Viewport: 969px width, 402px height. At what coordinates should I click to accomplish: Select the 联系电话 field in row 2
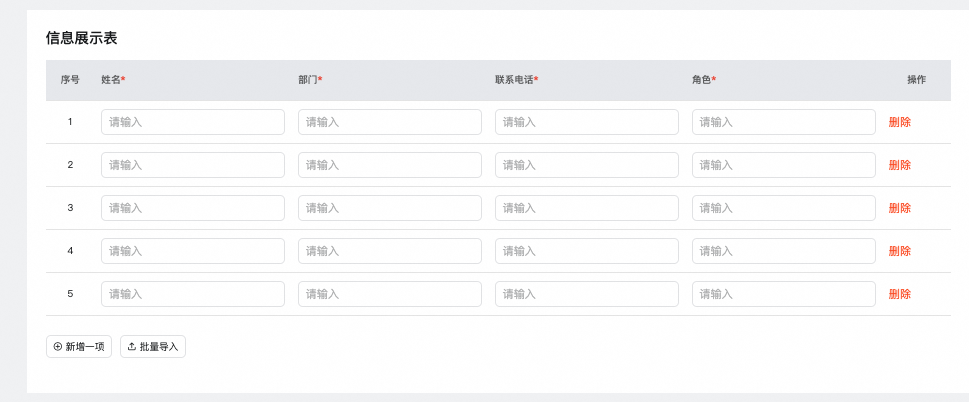(586, 165)
